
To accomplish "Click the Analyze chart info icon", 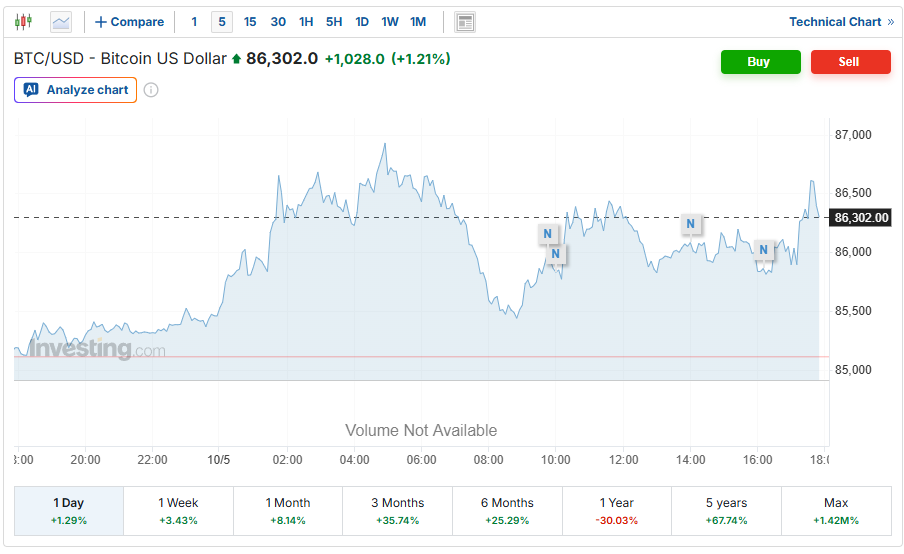I will coord(151,90).
